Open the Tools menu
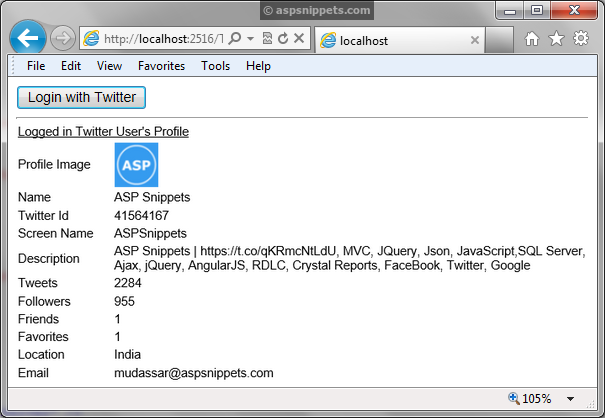The width and height of the screenshot is (605, 418). tap(215, 66)
